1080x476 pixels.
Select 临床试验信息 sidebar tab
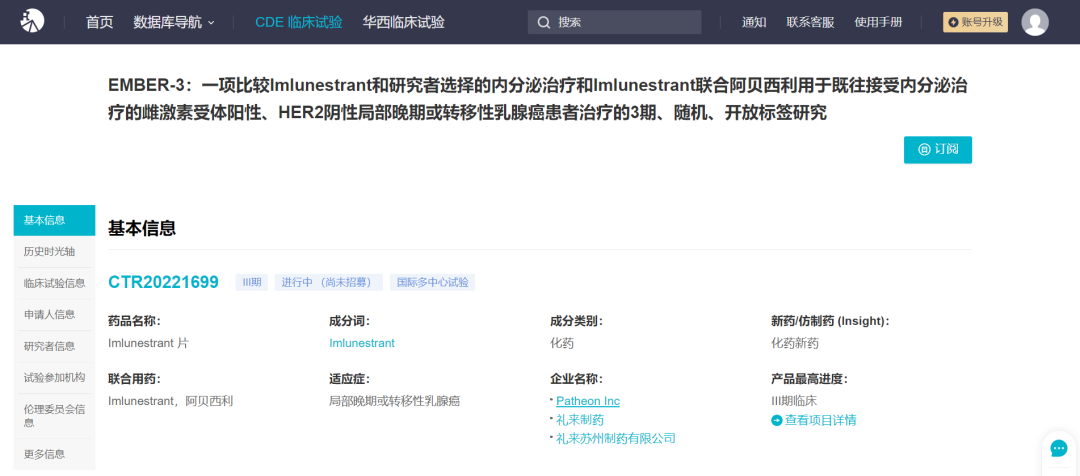click(54, 283)
